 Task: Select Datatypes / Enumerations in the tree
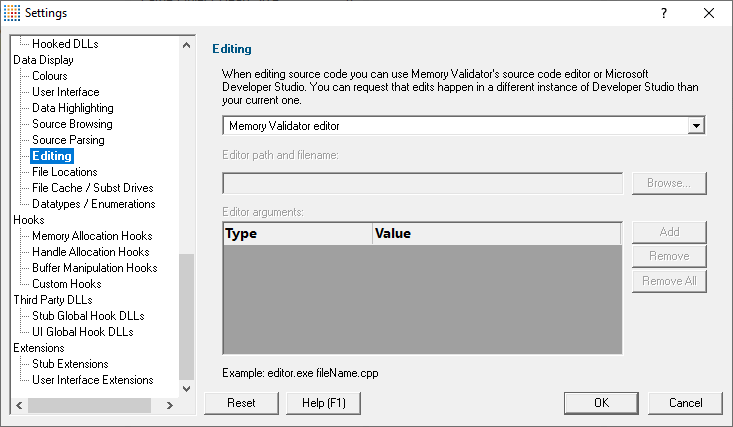(93, 204)
